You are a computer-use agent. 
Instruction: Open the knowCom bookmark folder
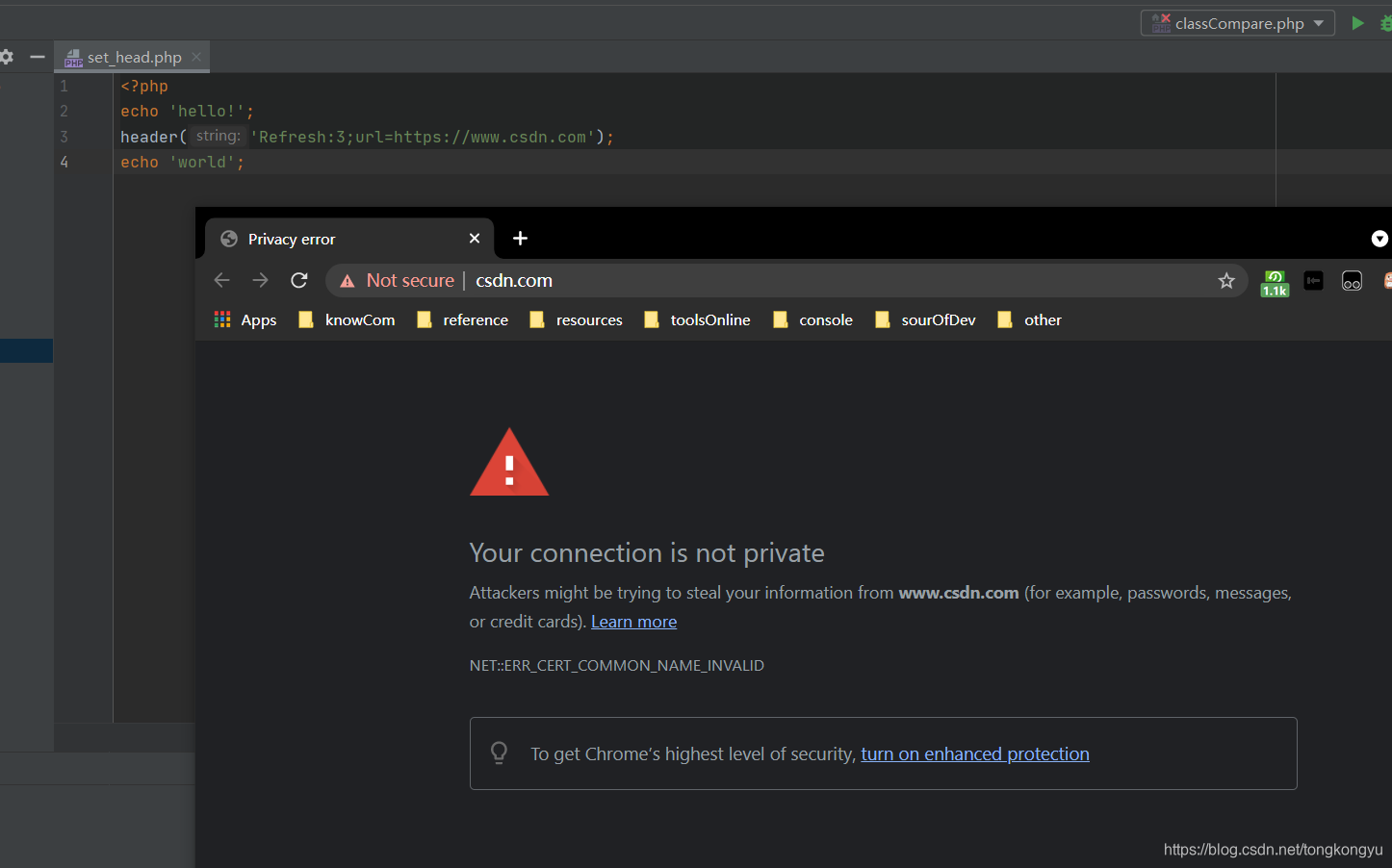point(347,319)
